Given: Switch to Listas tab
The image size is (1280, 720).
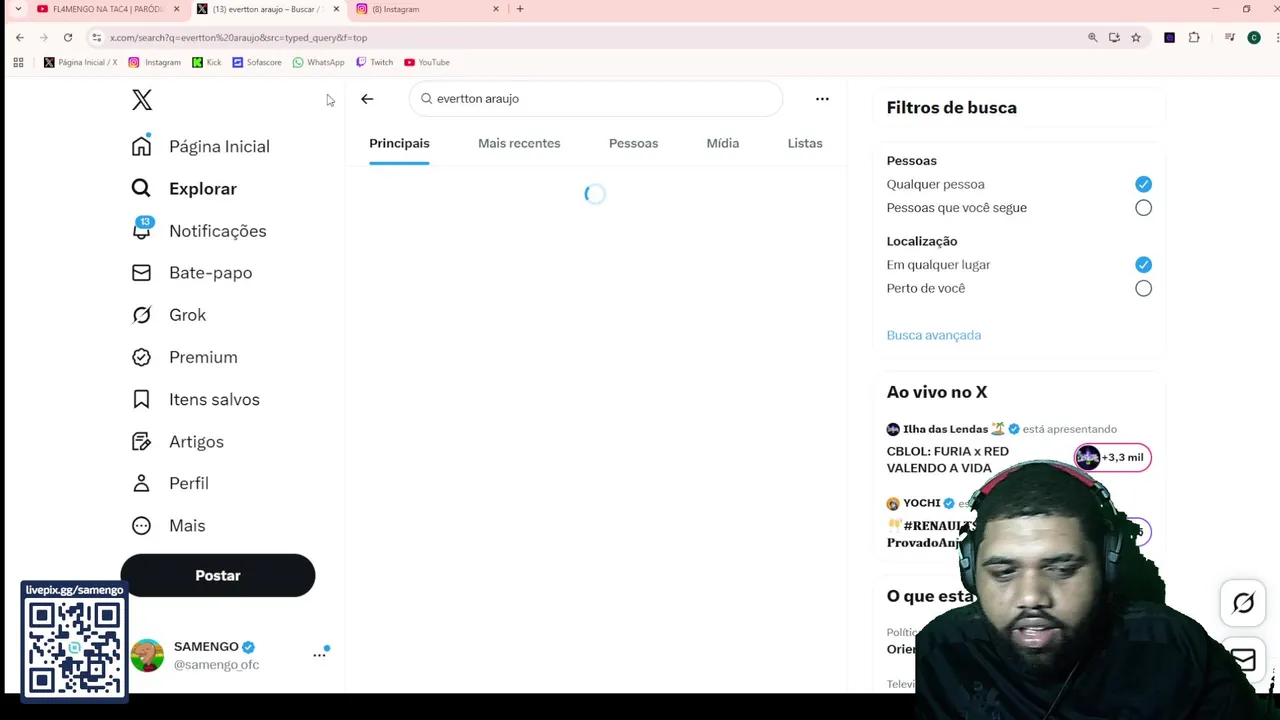Looking at the screenshot, I should (804, 143).
